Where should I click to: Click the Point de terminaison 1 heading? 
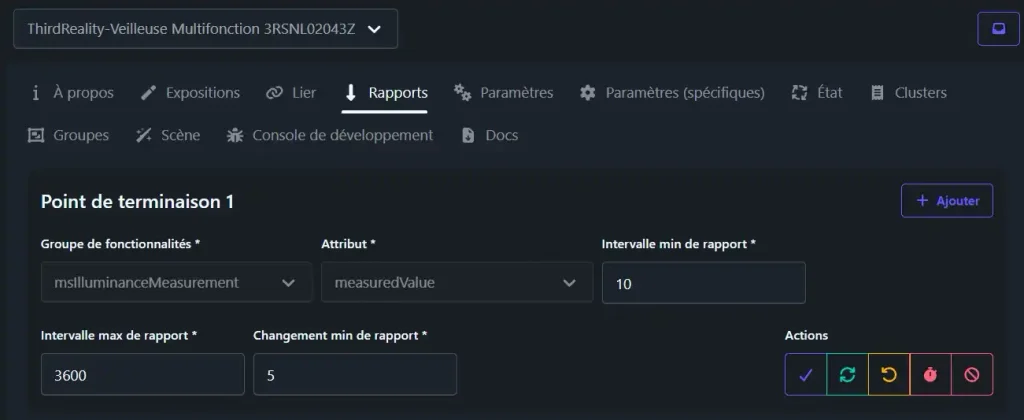(x=137, y=202)
